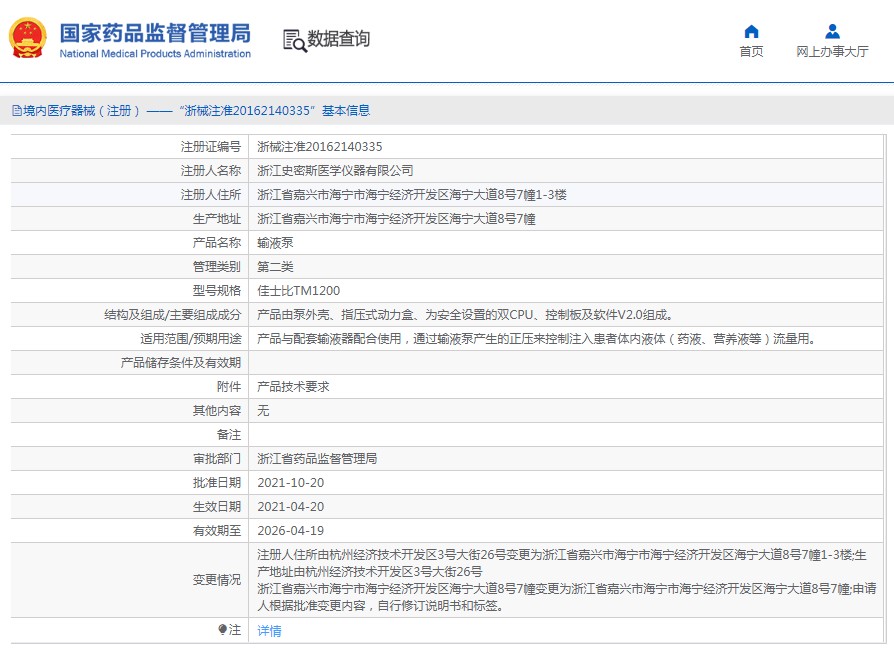Select text 产品与配套输液器配合使用
Screen dimensions: 894x651
329,339
